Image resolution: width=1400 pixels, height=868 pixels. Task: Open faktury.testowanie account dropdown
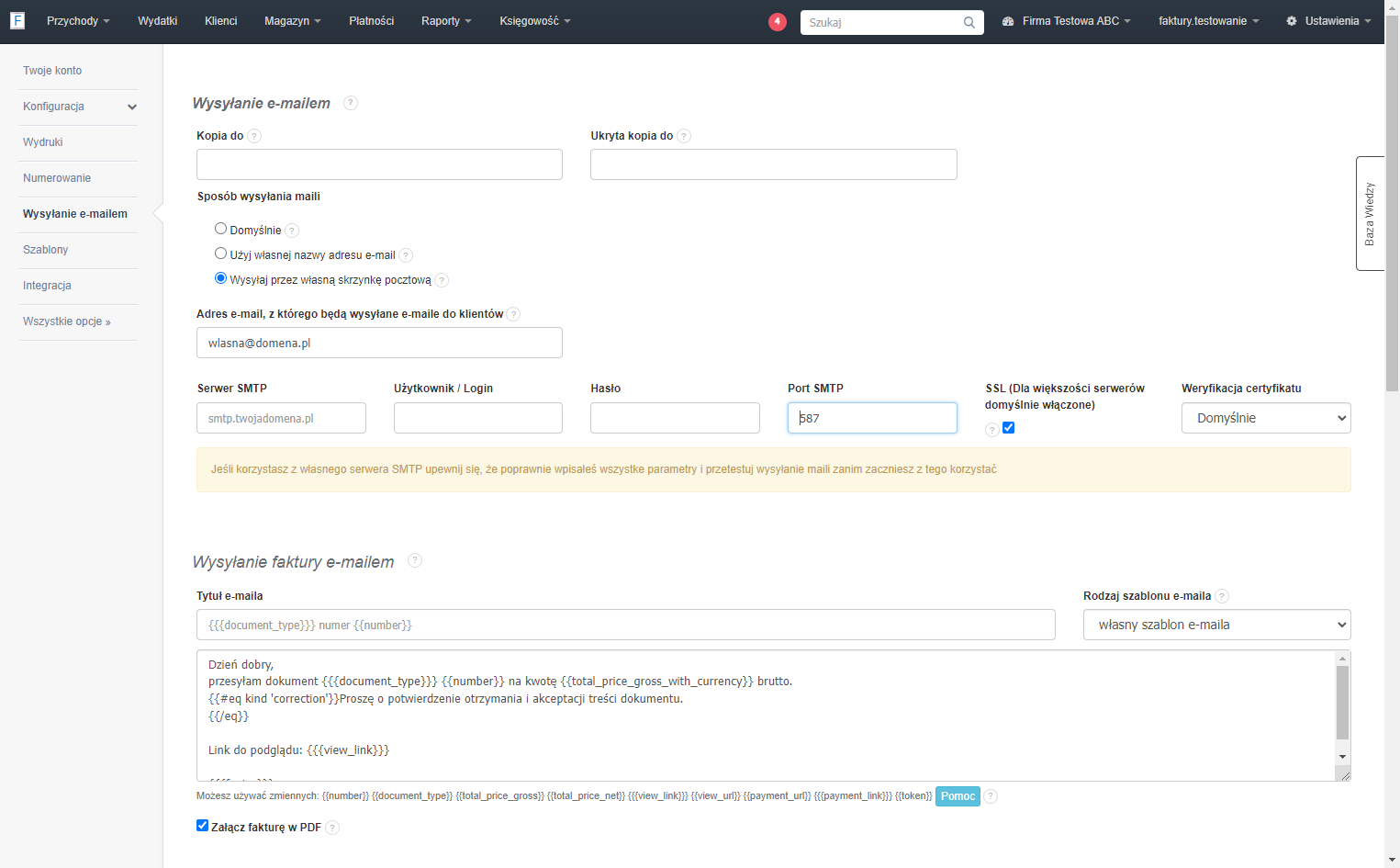click(x=1208, y=21)
